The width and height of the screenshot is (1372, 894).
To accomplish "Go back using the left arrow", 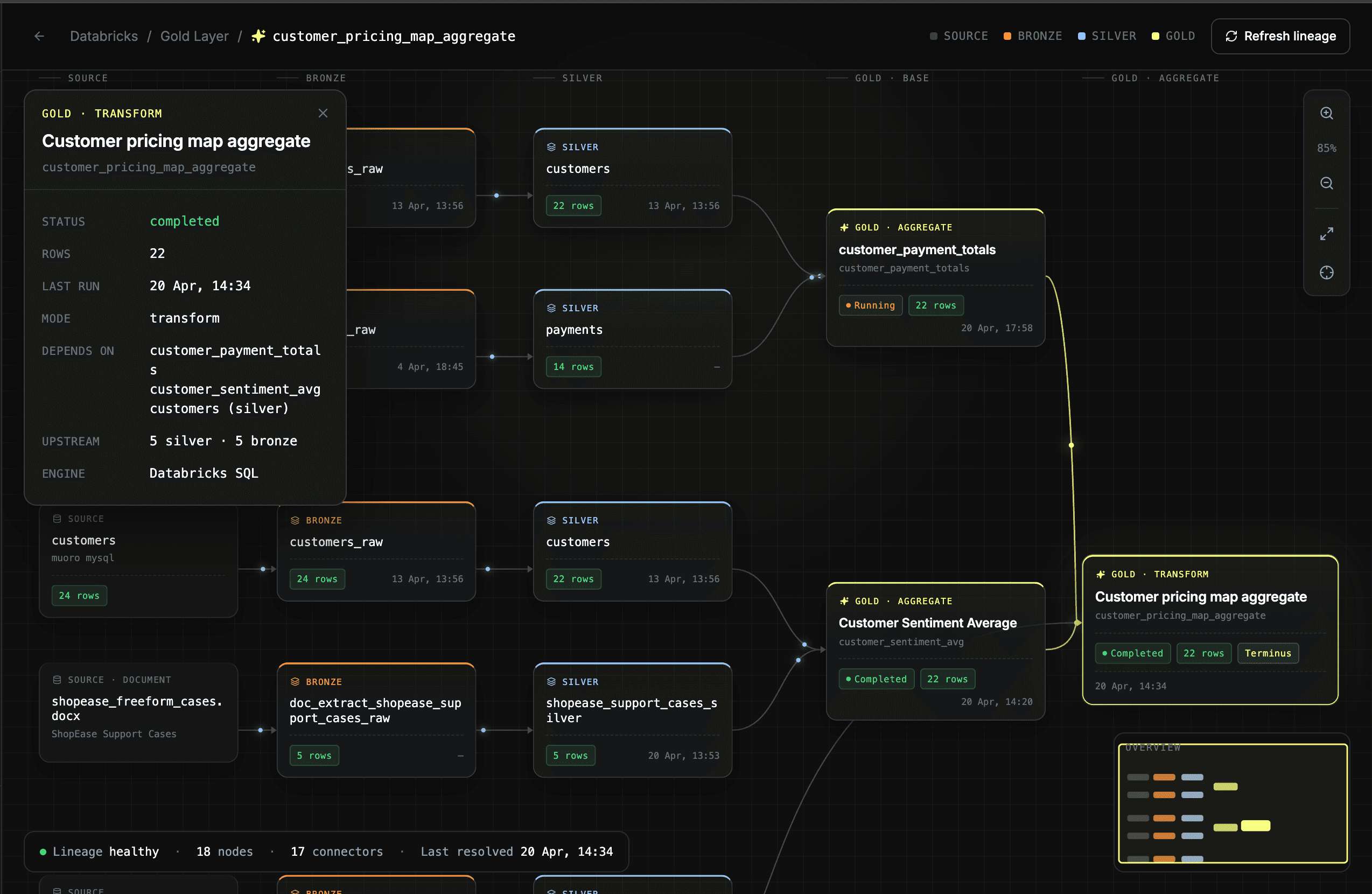I will click(x=39, y=36).
